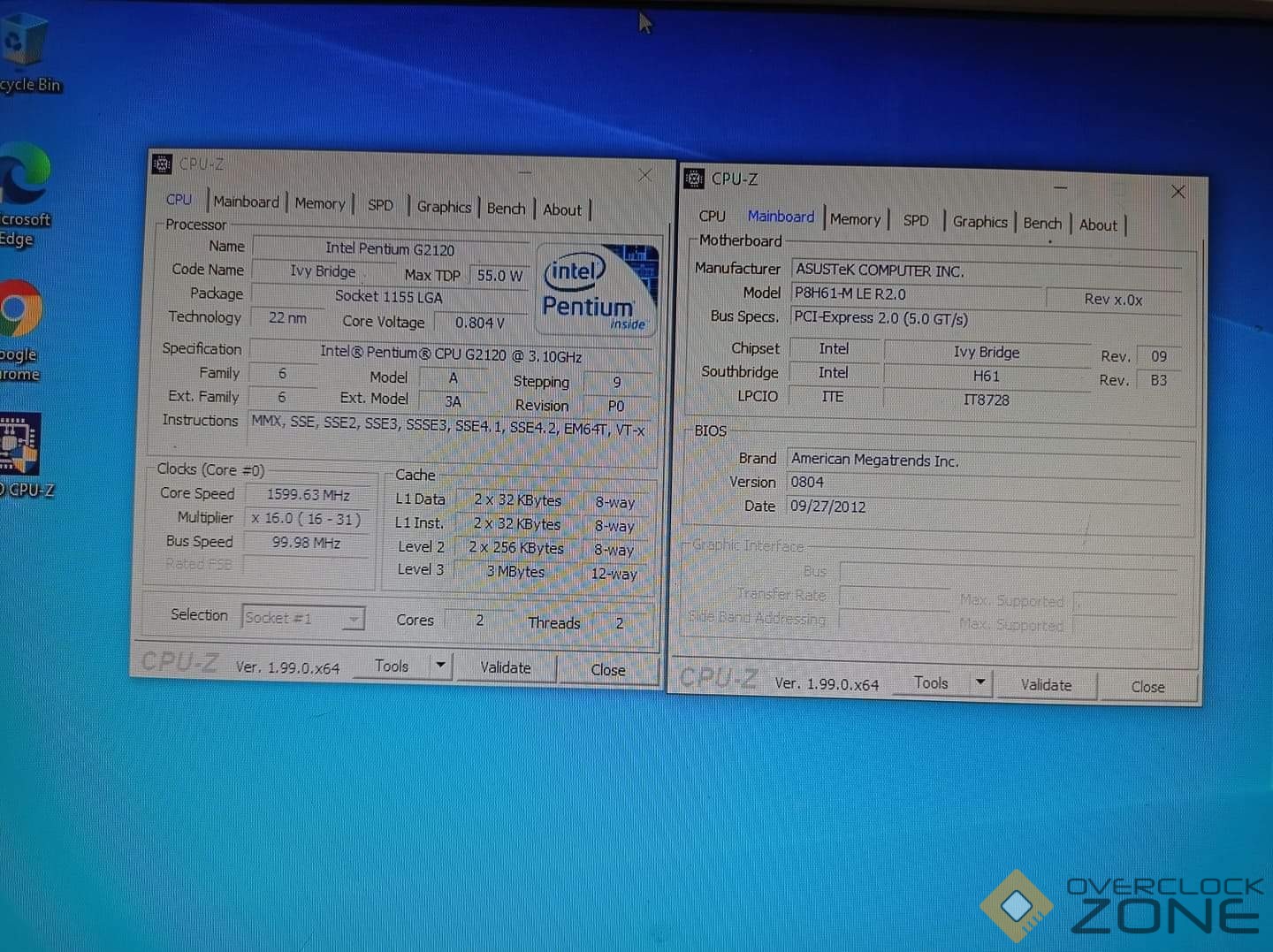Expand Tools dropdown arrow in right CPU-Z window

(x=980, y=682)
